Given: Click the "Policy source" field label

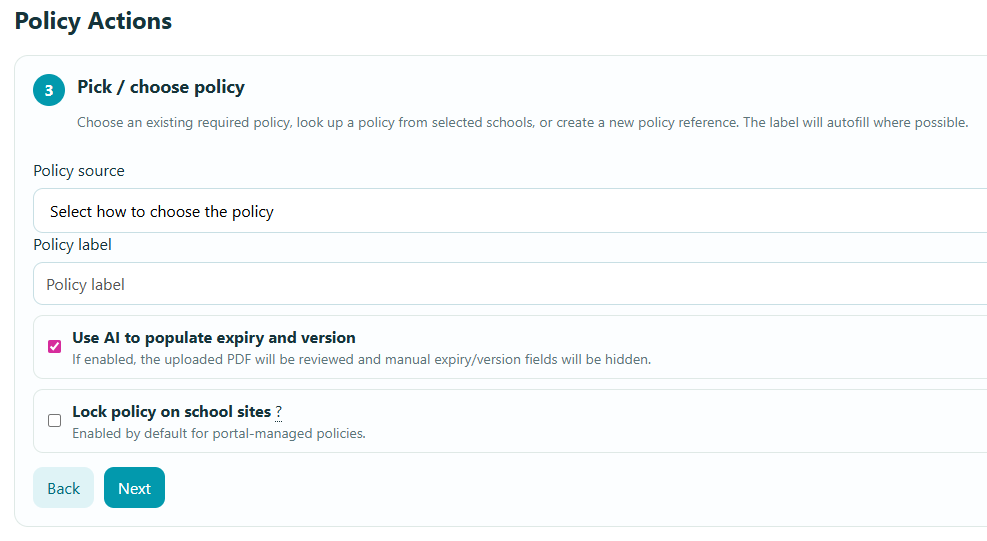Looking at the screenshot, I should point(79,171).
